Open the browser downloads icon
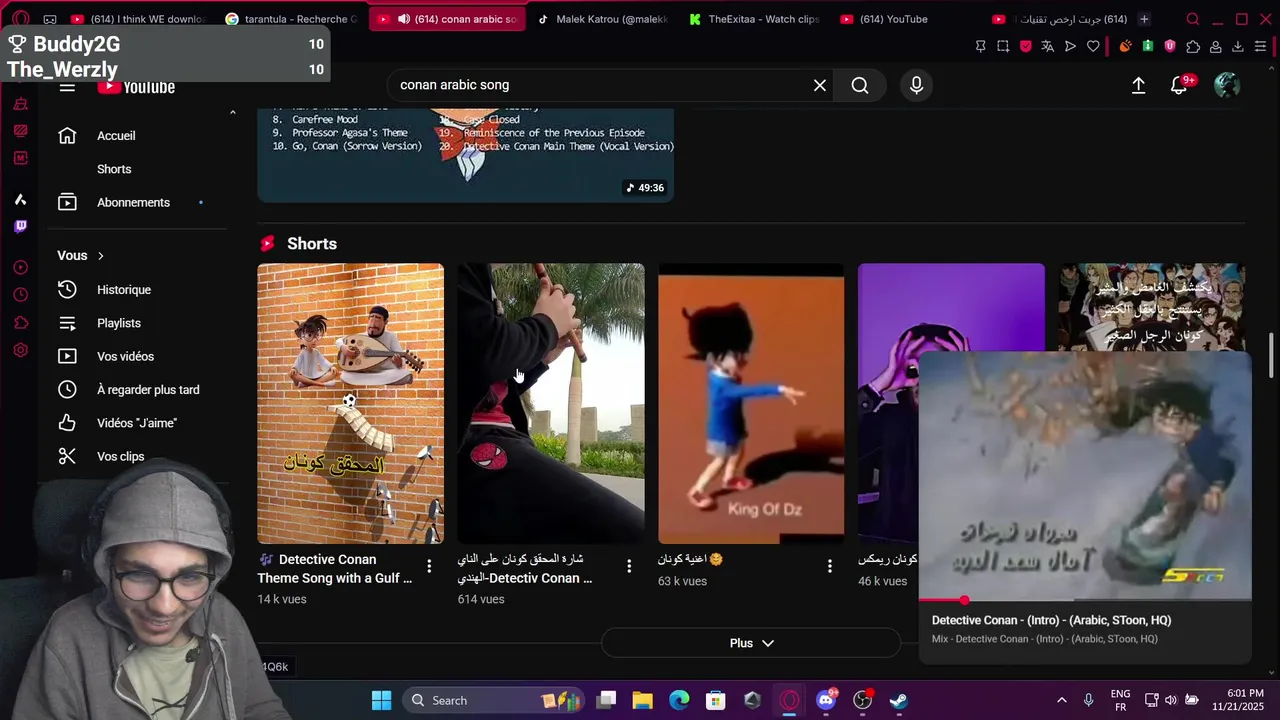This screenshot has height=720, width=1280. pos(1238,46)
